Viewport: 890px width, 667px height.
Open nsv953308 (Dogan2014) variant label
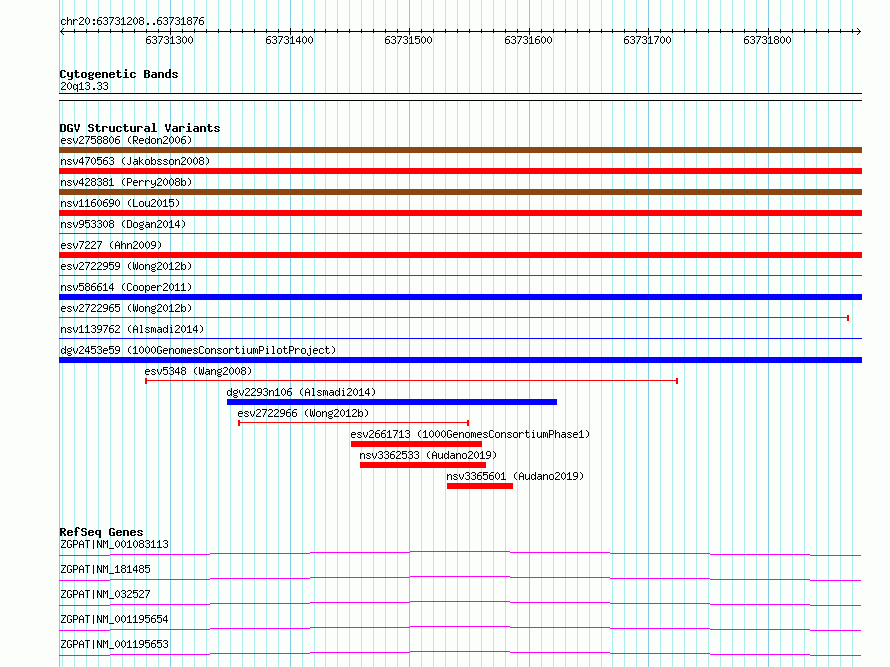[123, 224]
